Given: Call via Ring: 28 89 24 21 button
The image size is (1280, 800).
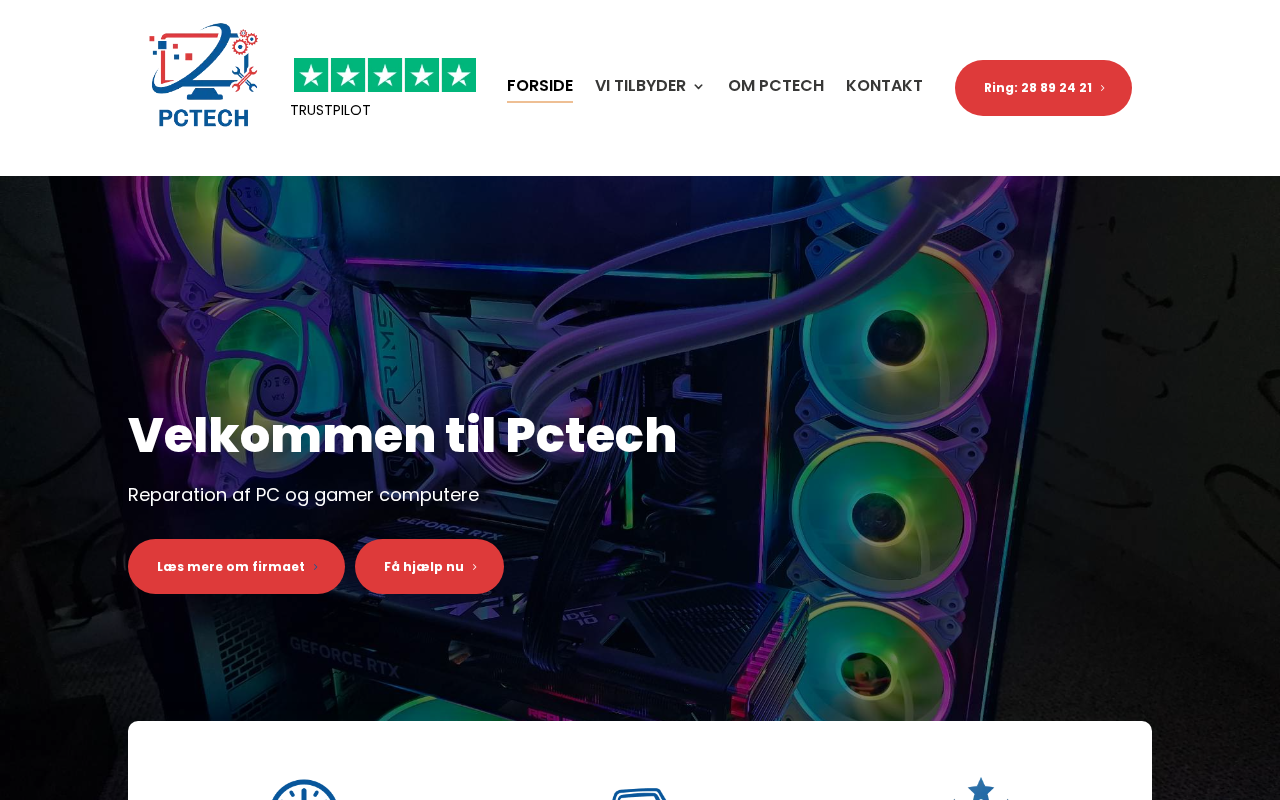Looking at the screenshot, I should [x=1043, y=88].
